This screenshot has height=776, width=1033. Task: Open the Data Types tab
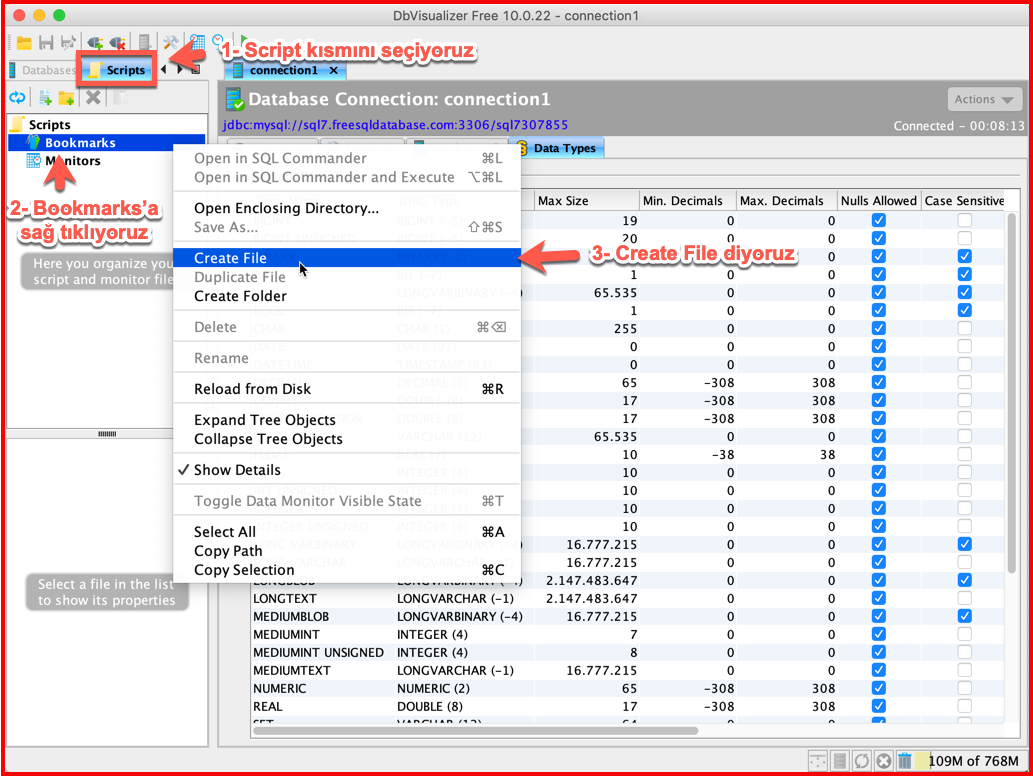point(557,148)
